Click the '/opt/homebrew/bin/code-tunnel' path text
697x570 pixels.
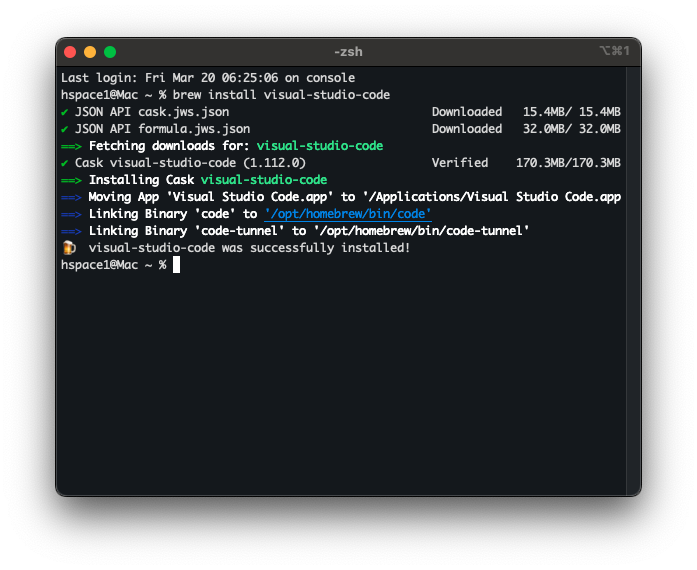(421, 231)
